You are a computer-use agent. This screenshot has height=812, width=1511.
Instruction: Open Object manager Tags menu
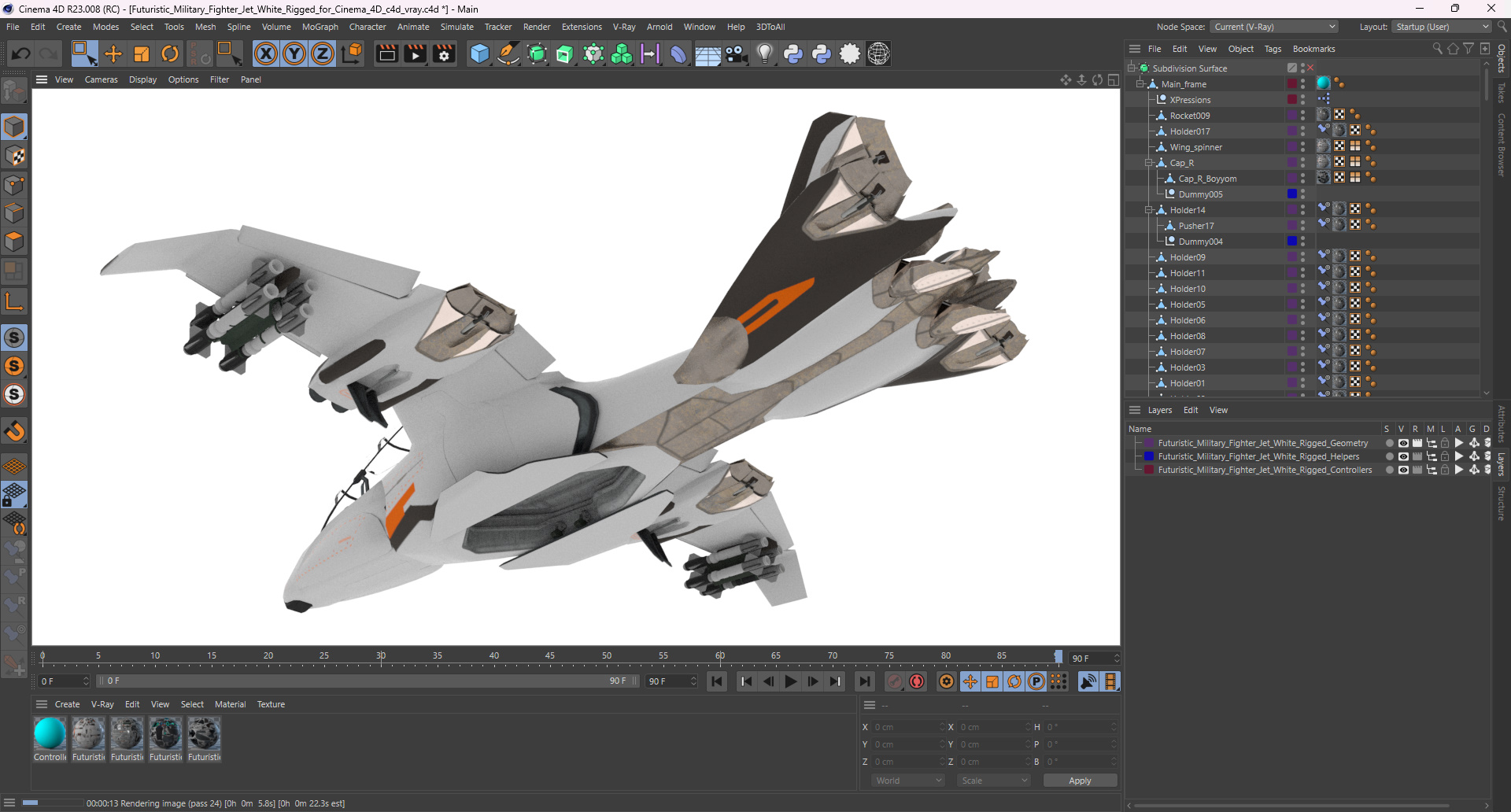click(1273, 49)
